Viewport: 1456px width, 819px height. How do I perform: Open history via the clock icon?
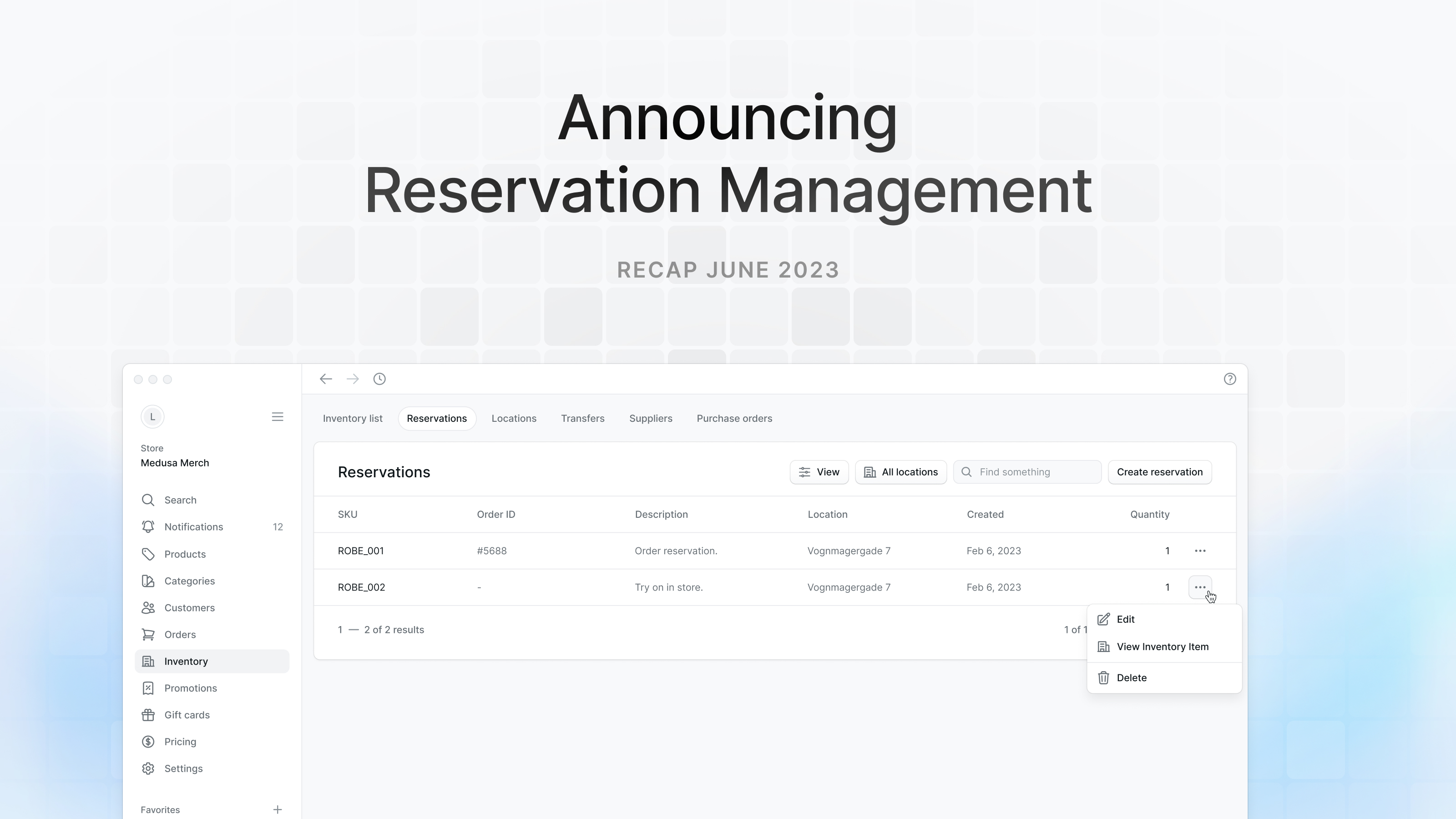point(380,379)
